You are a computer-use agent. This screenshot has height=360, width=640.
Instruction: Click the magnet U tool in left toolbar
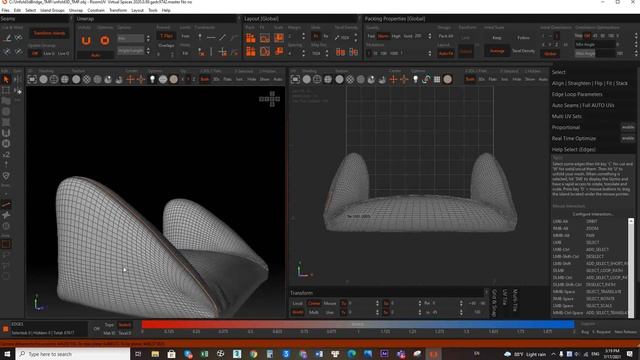pyautogui.click(x=6, y=133)
